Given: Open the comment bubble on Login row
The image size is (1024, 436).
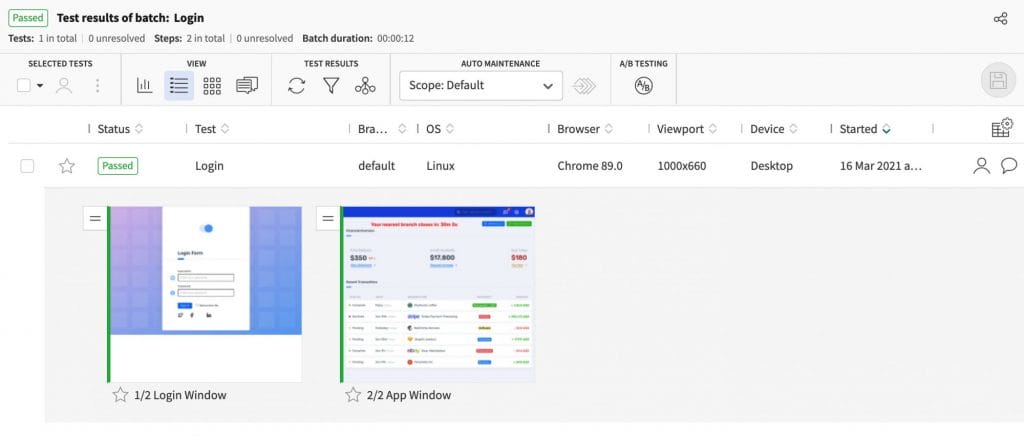Looking at the screenshot, I should [1008, 166].
